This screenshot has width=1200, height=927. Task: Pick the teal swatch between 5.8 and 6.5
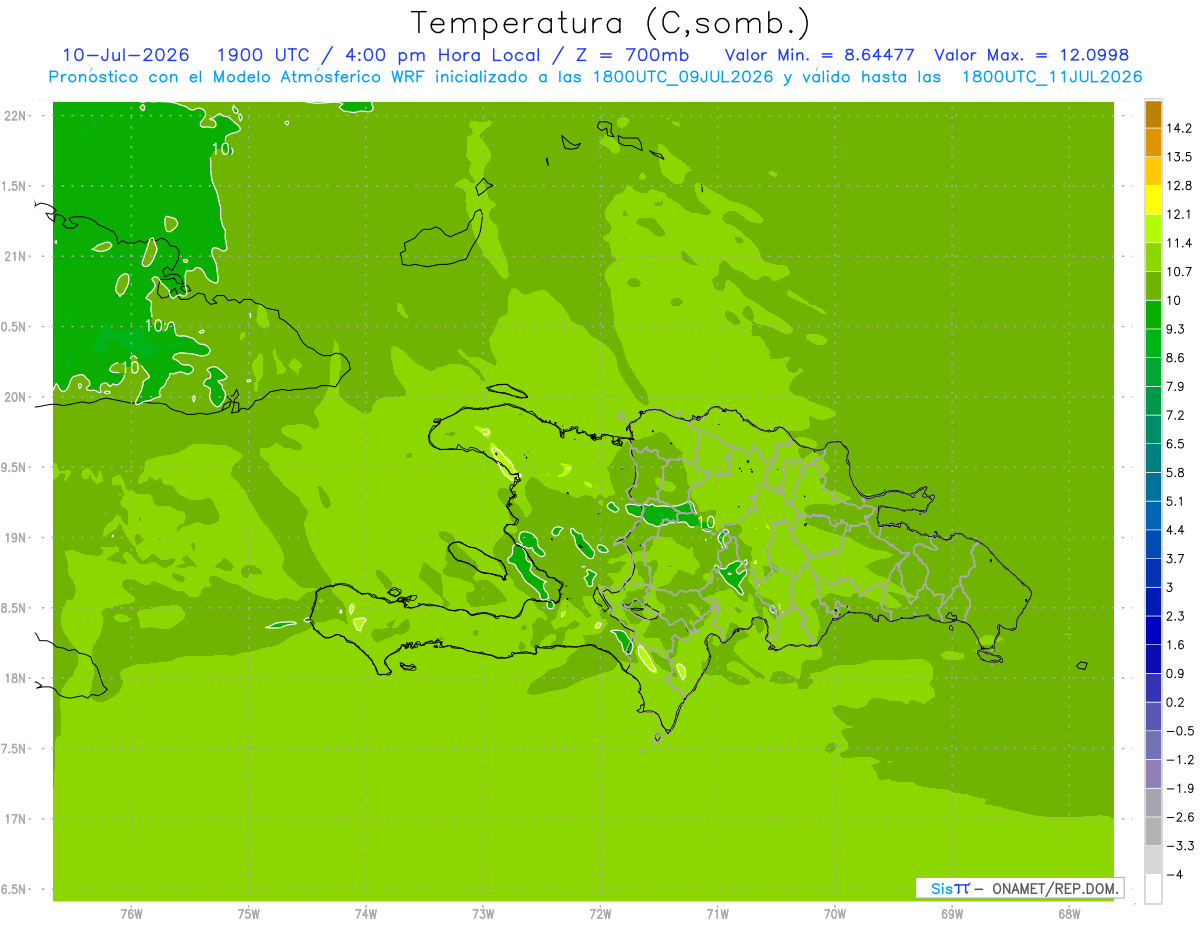[x=1153, y=458]
